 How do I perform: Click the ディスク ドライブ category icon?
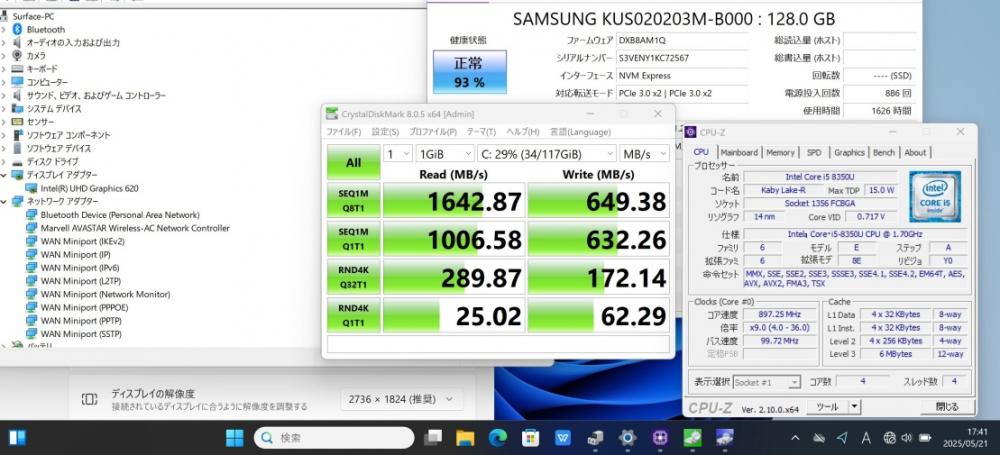(17, 161)
